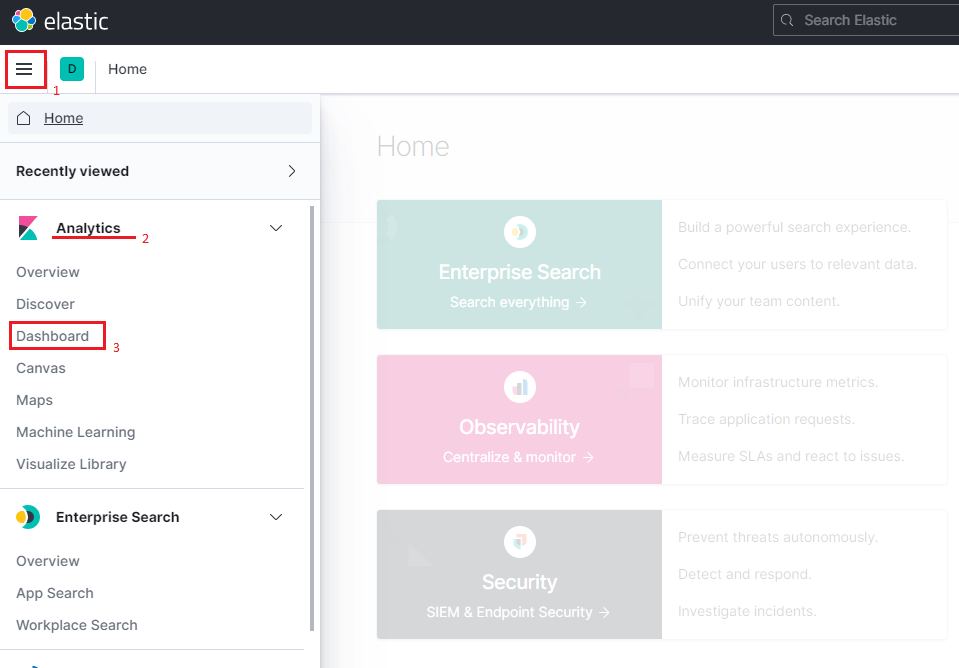Image resolution: width=959 pixels, height=668 pixels.
Task: Open the hamburger navigation menu
Action: [26, 69]
